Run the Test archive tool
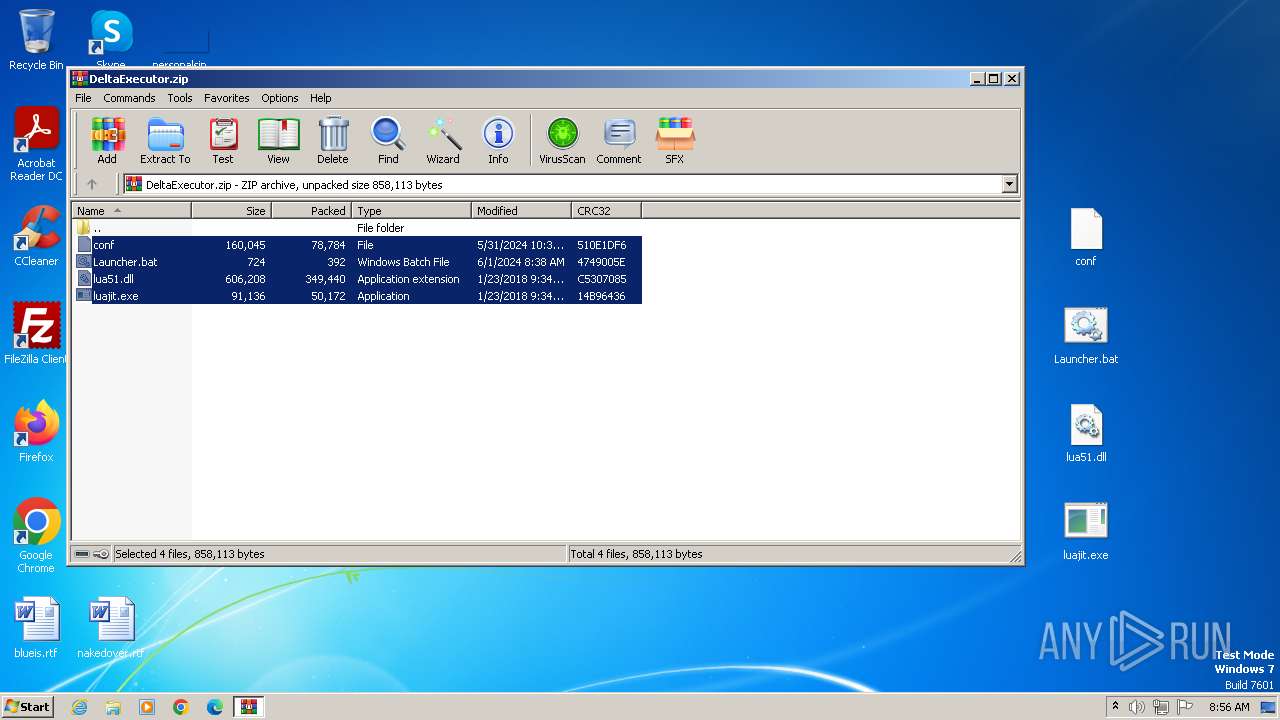The image size is (1280, 720). pyautogui.click(x=223, y=140)
